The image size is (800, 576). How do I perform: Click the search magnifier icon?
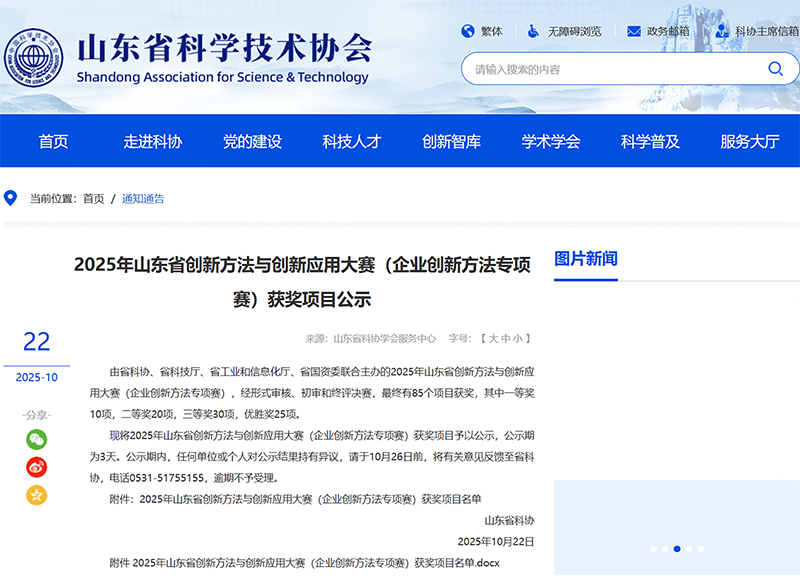pos(775,69)
